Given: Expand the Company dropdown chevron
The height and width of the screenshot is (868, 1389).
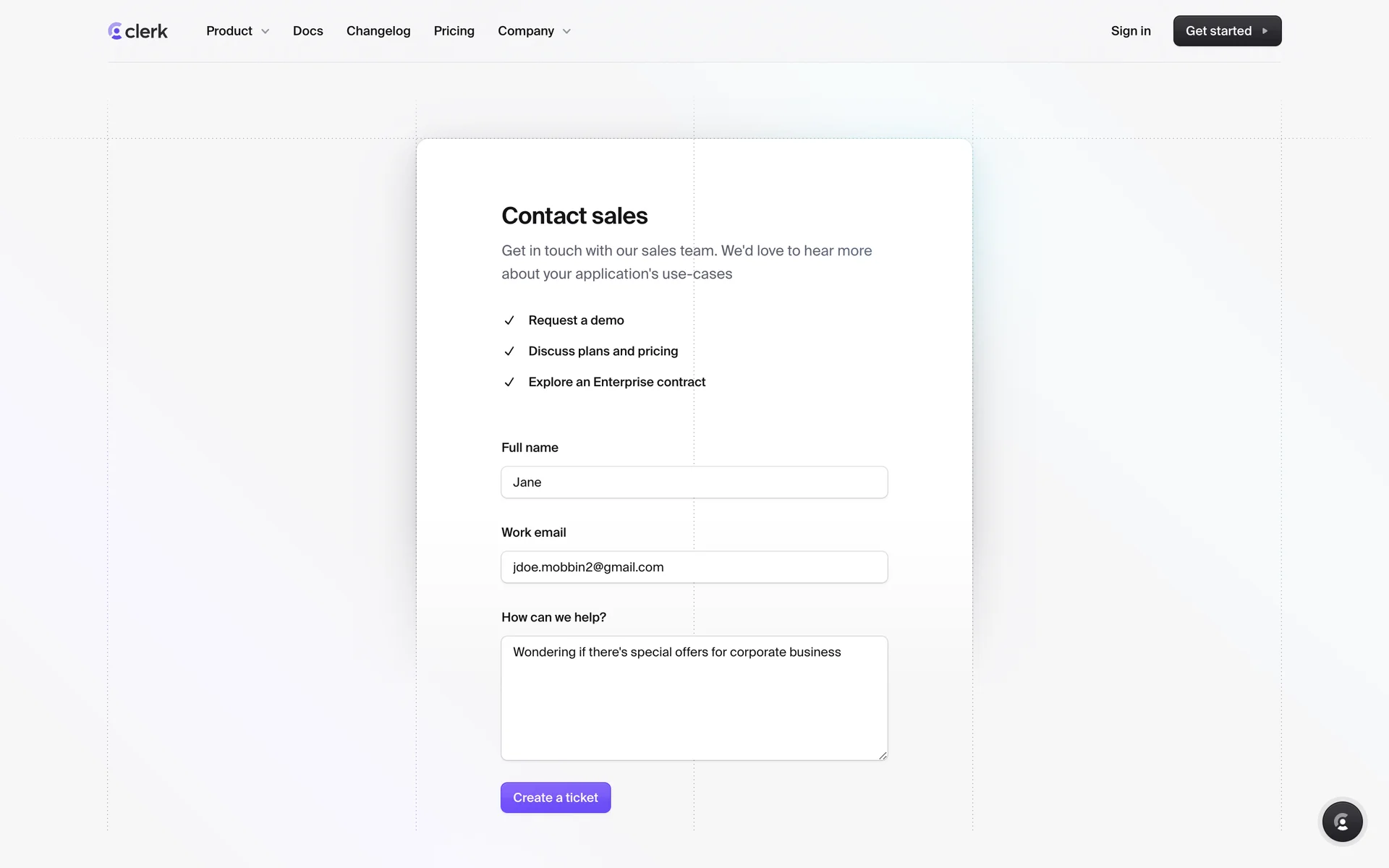Looking at the screenshot, I should tap(566, 32).
